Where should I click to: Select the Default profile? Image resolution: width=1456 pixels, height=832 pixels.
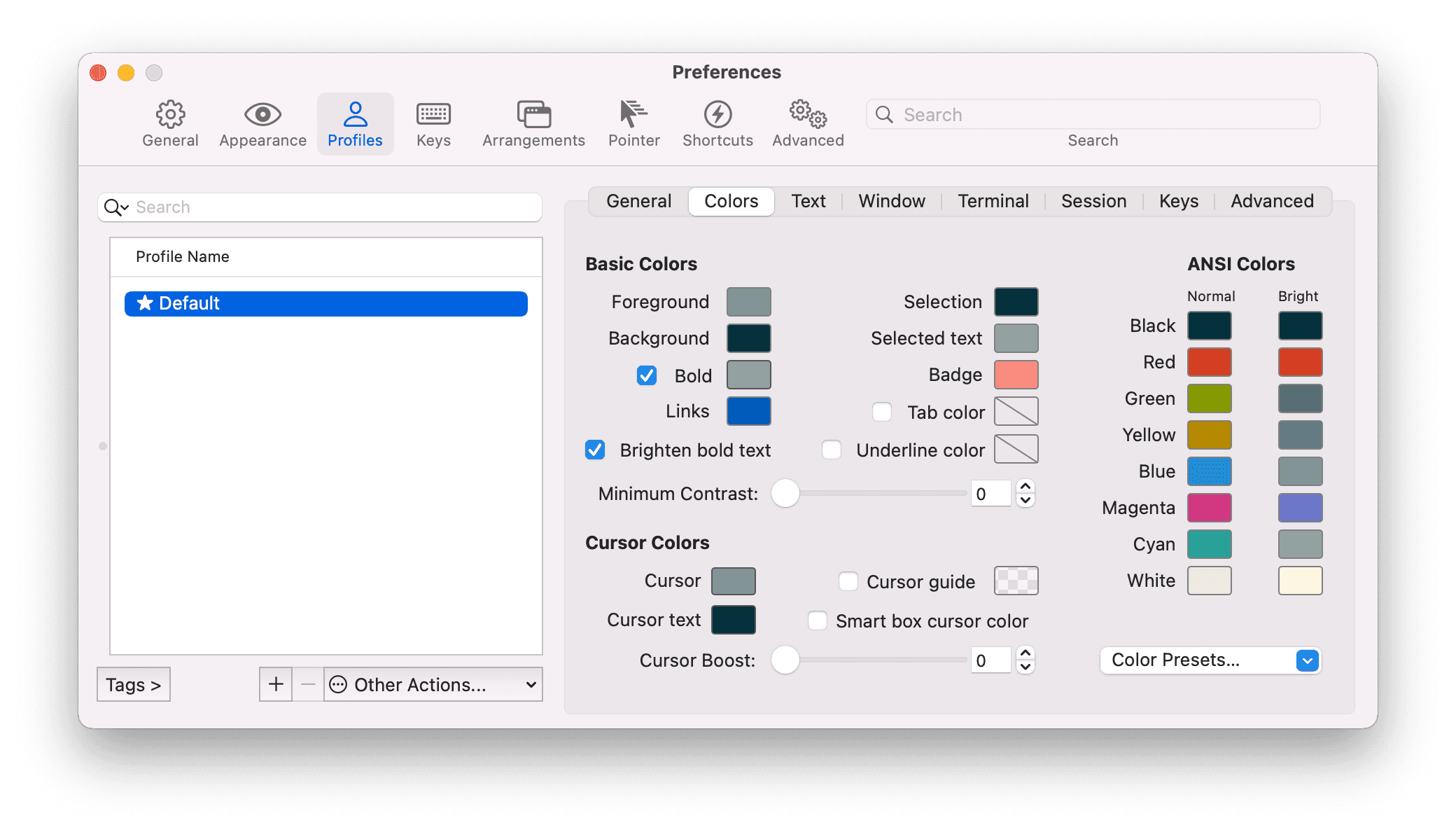(x=325, y=303)
